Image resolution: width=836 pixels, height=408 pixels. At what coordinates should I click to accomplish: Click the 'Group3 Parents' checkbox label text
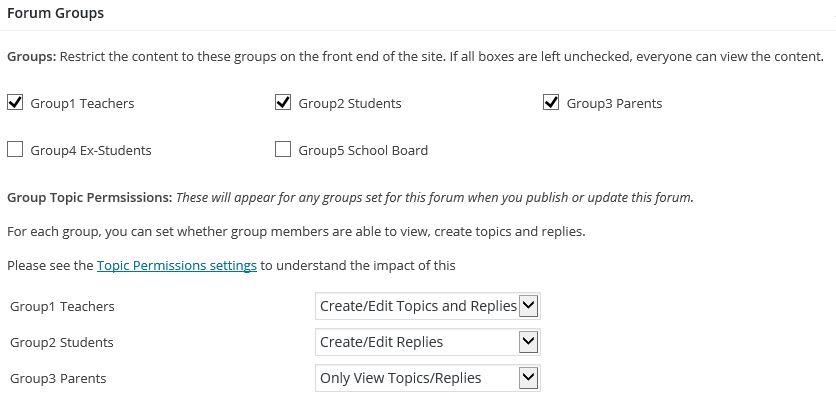tap(614, 103)
